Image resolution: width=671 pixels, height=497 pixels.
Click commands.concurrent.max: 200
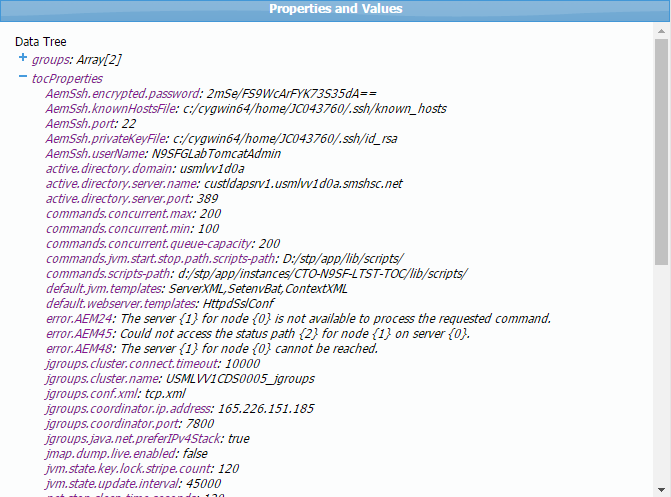(x=134, y=214)
